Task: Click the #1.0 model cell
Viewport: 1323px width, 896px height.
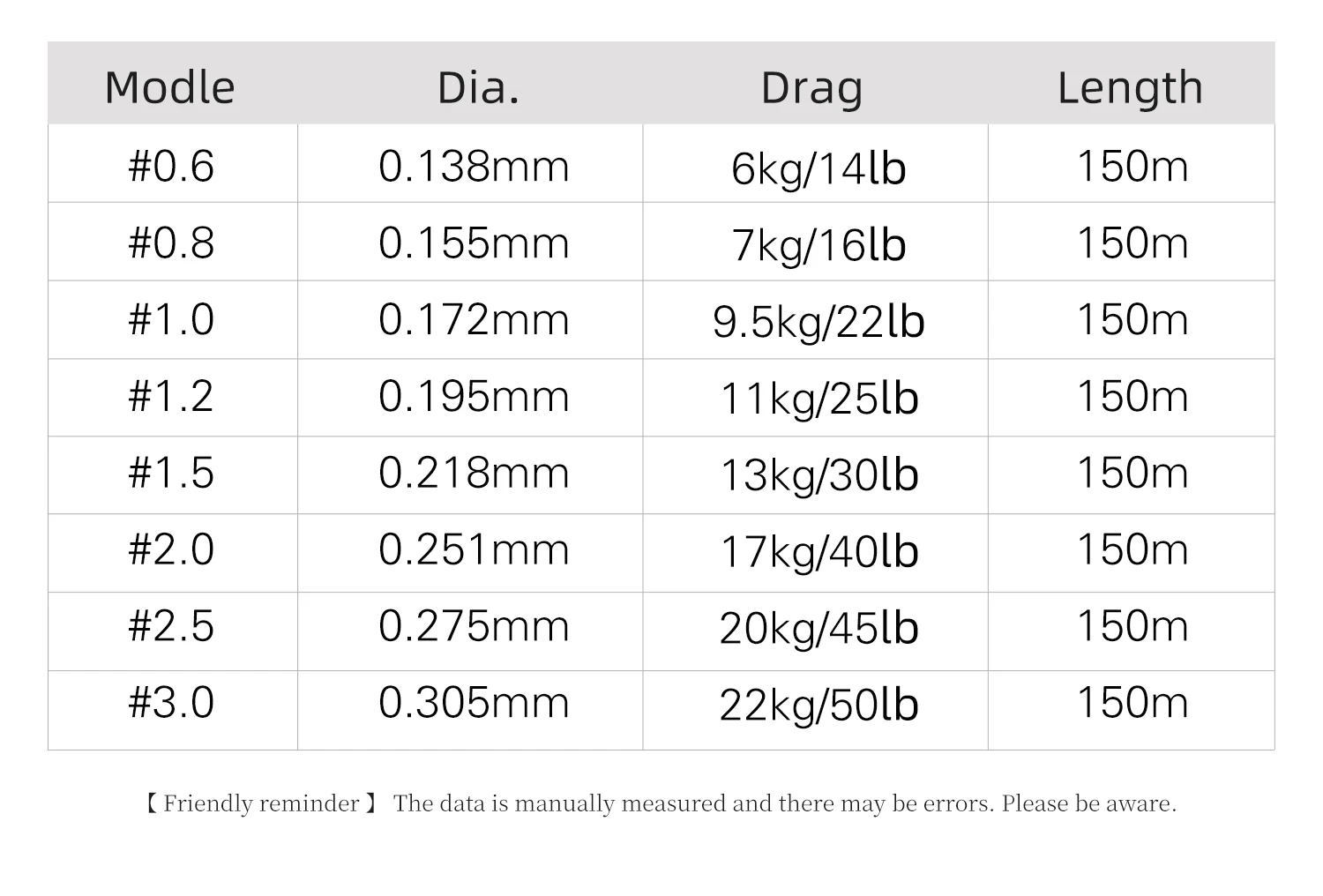Action: click(x=171, y=319)
